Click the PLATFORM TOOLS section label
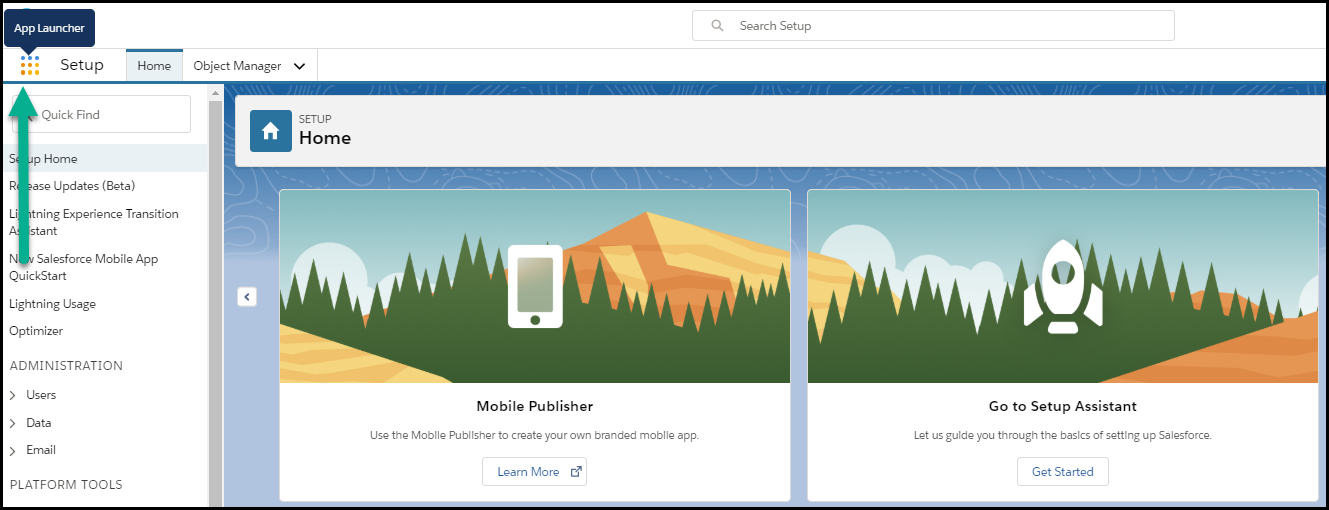Screen dimensions: 1329x510 click(x=66, y=485)
